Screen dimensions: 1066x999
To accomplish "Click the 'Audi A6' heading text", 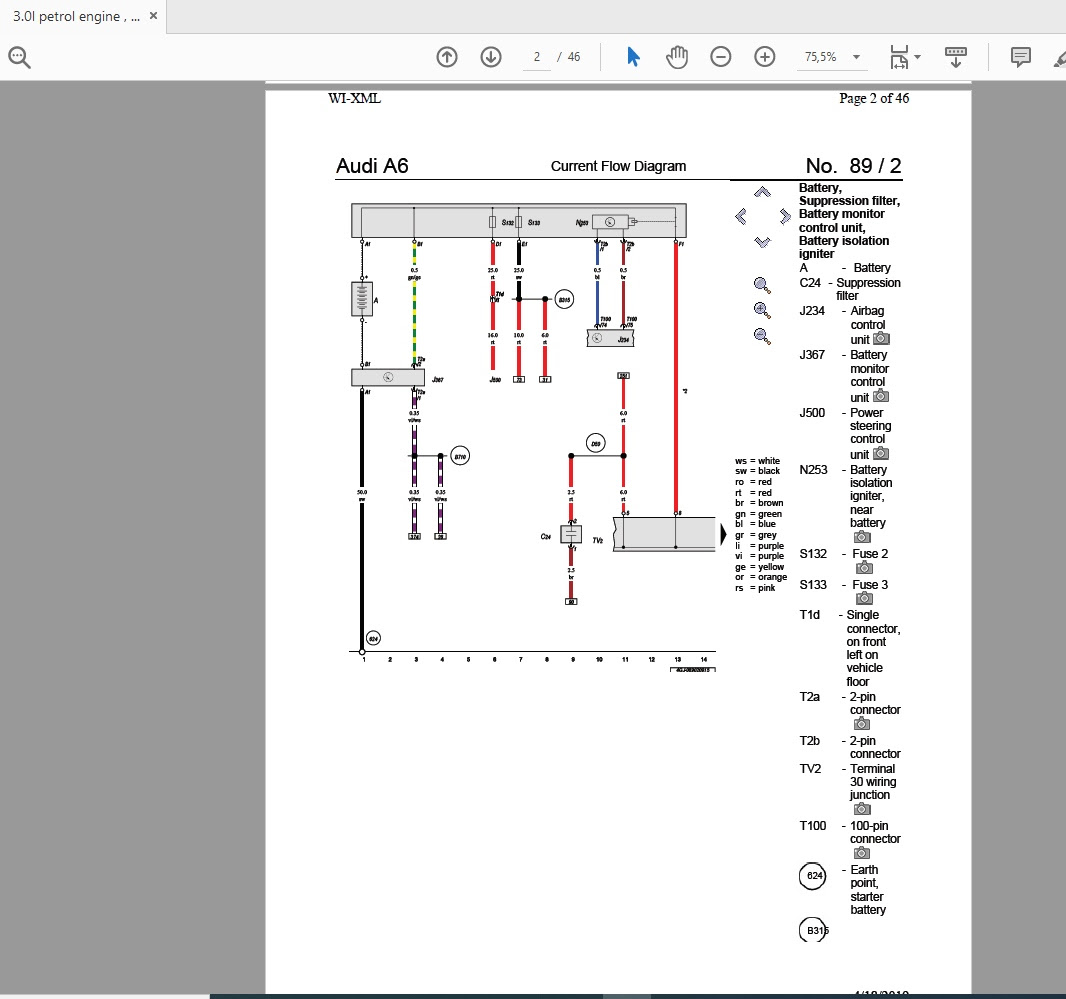I will click(x=372, y=166).
